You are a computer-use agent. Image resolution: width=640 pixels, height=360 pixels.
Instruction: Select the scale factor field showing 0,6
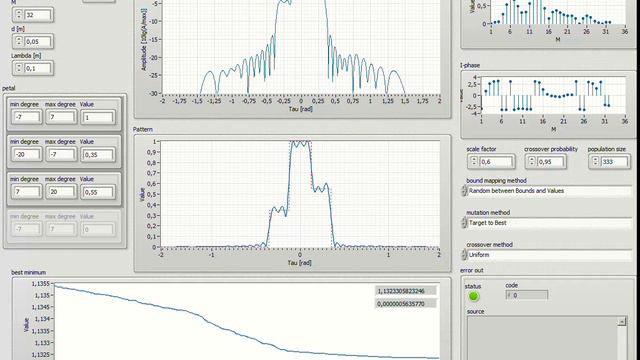coord(496,162)
